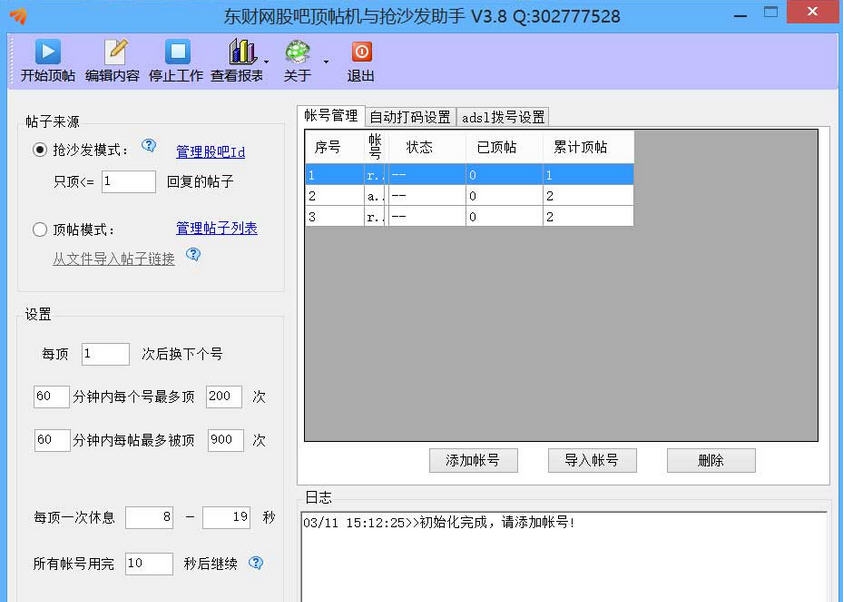Open the 管理股吧Id link
Screen dimensions: 844x602
tap(210, 152)
